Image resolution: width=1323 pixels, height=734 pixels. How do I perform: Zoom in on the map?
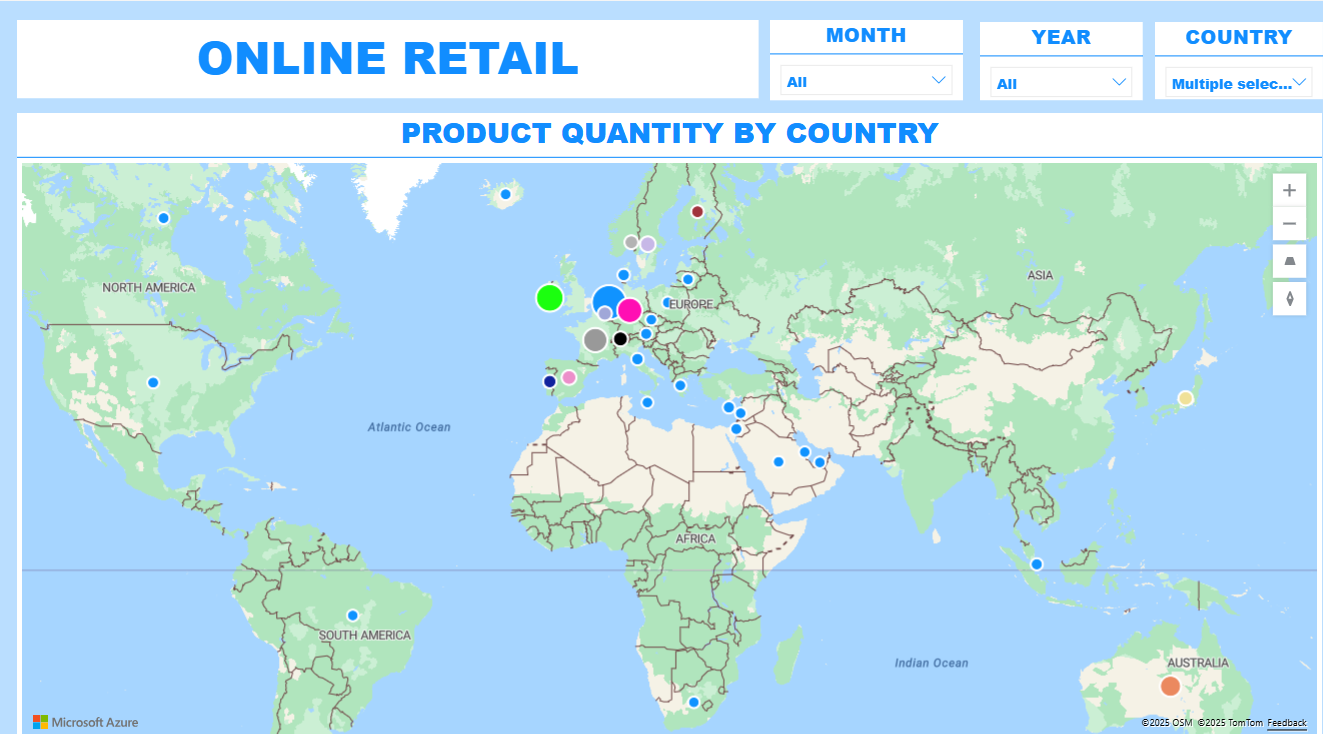click(1289, 190)
